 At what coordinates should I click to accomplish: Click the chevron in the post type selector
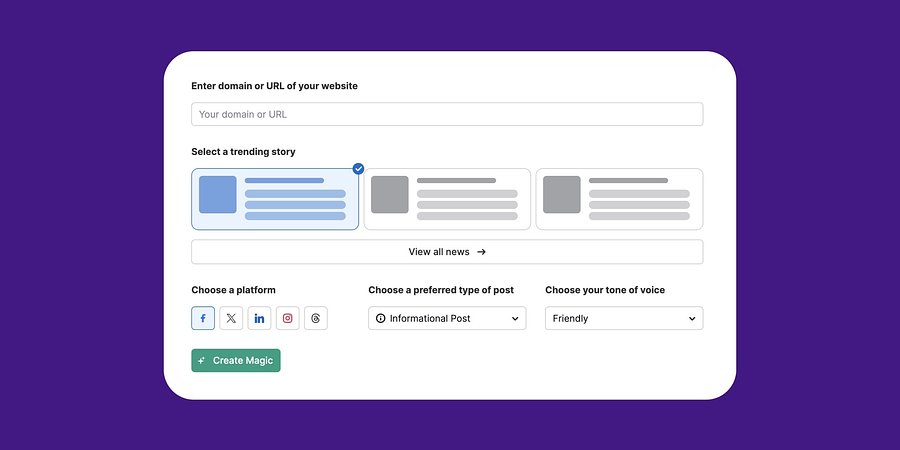point(515,319)
